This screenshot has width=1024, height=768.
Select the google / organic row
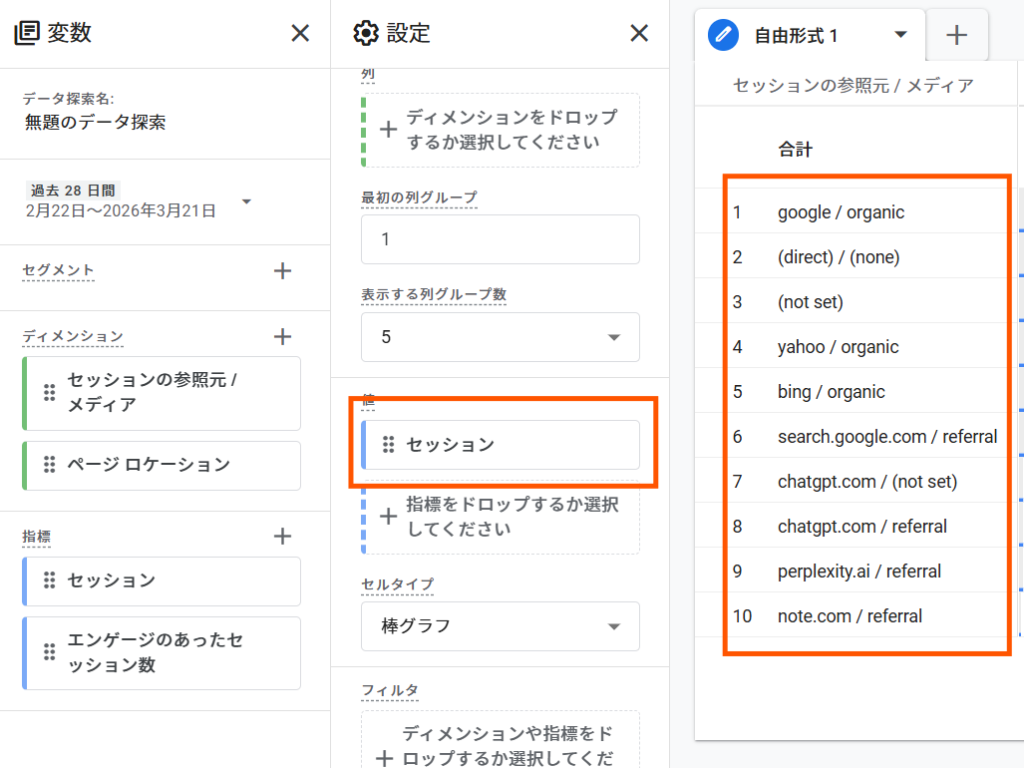[840, 212]
